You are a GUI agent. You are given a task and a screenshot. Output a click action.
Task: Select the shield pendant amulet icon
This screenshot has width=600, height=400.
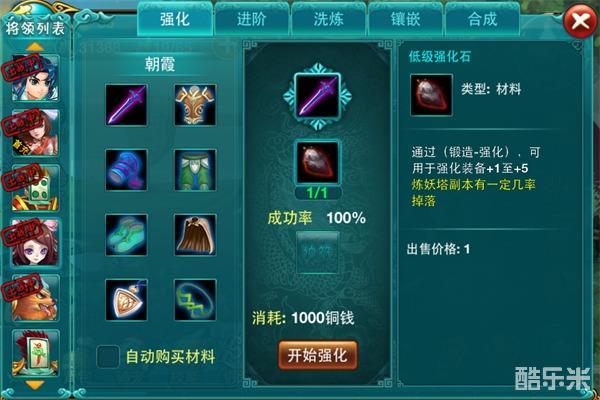click(x=126, y=300)
